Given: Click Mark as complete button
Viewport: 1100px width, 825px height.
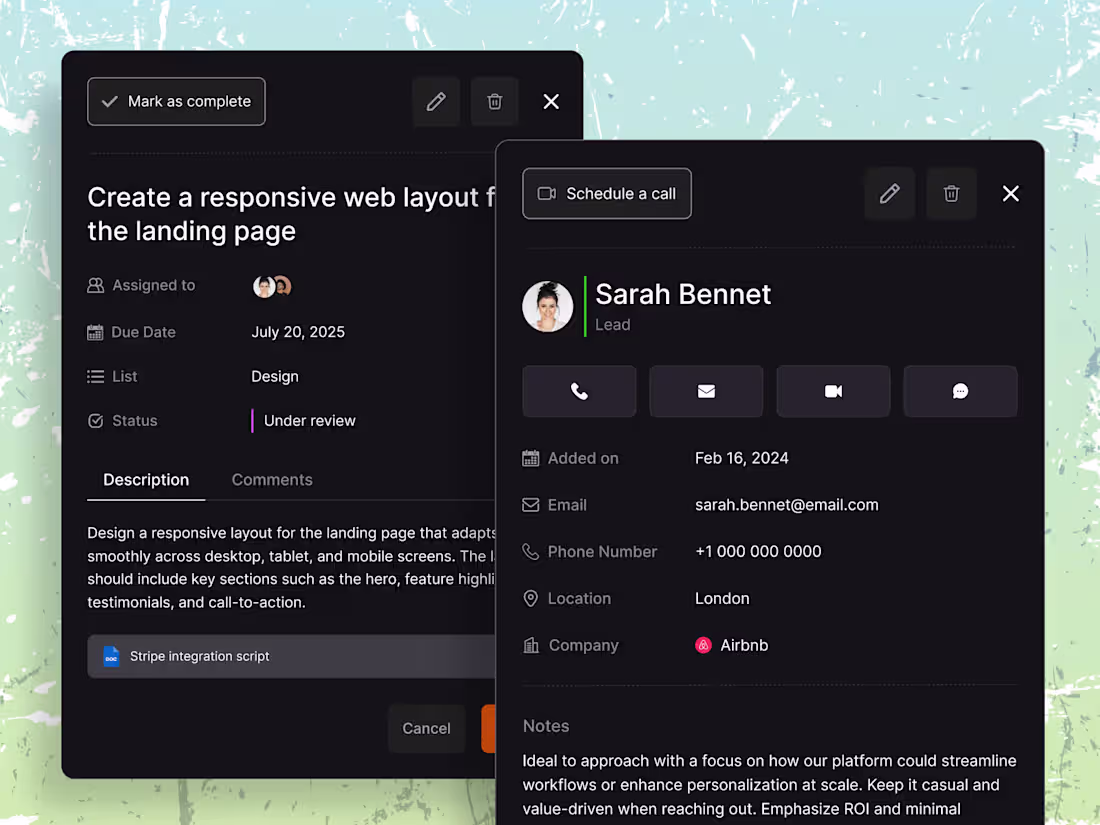Looking at the screenshot, I should pyautogui.click(x=176, y=102).
